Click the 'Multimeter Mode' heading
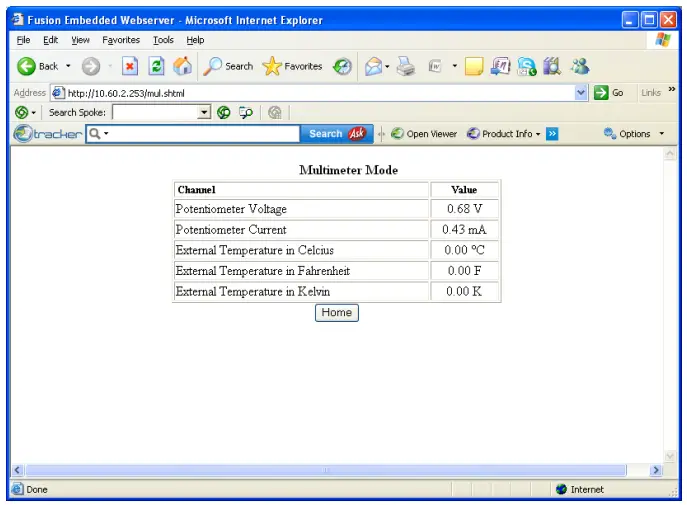The image size is (687, 505). [x=348, y=170]
